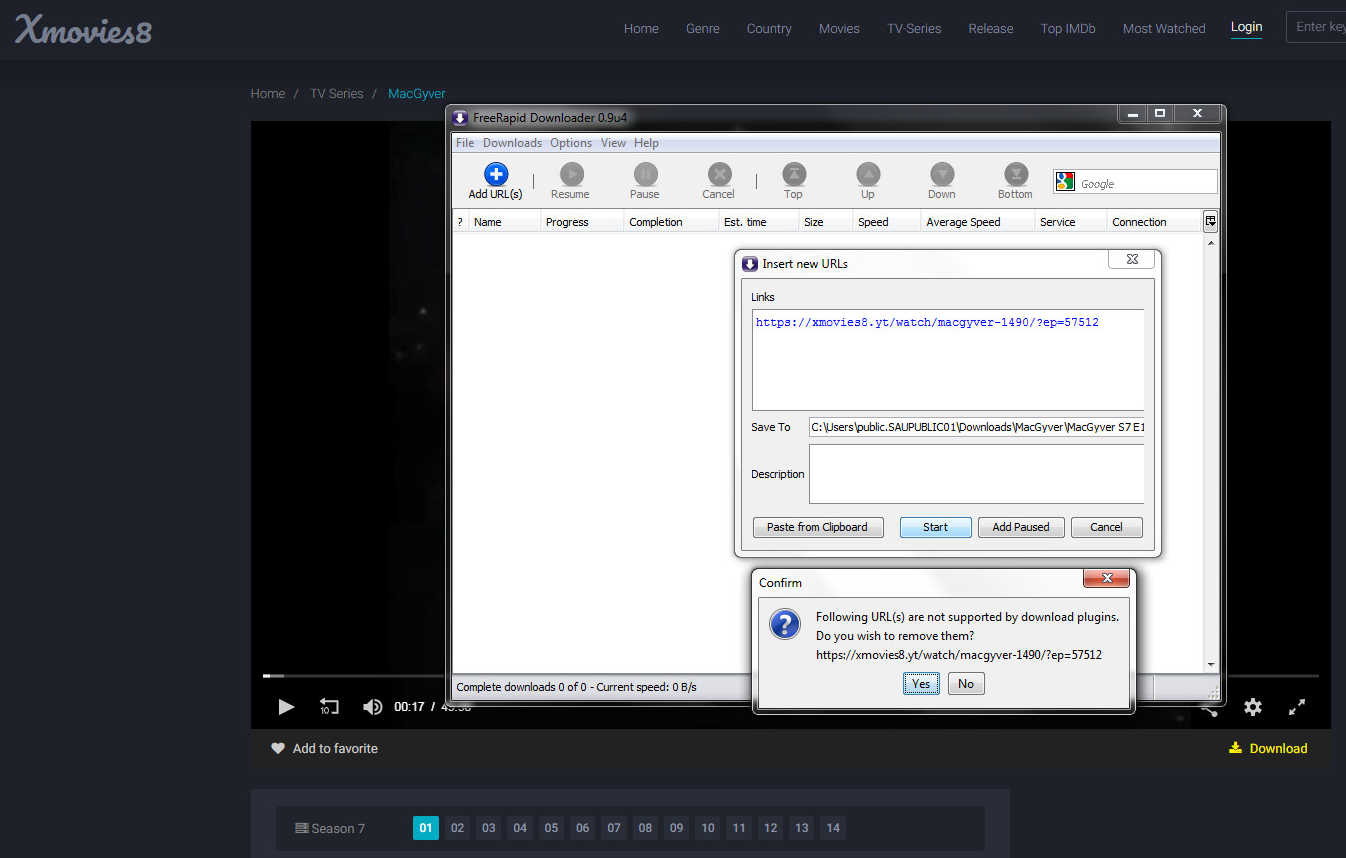The height and width of the screenshot is (858, 1346).
Task: Open the table column chooser dropdown
Action: click(x=1210, y=221)
